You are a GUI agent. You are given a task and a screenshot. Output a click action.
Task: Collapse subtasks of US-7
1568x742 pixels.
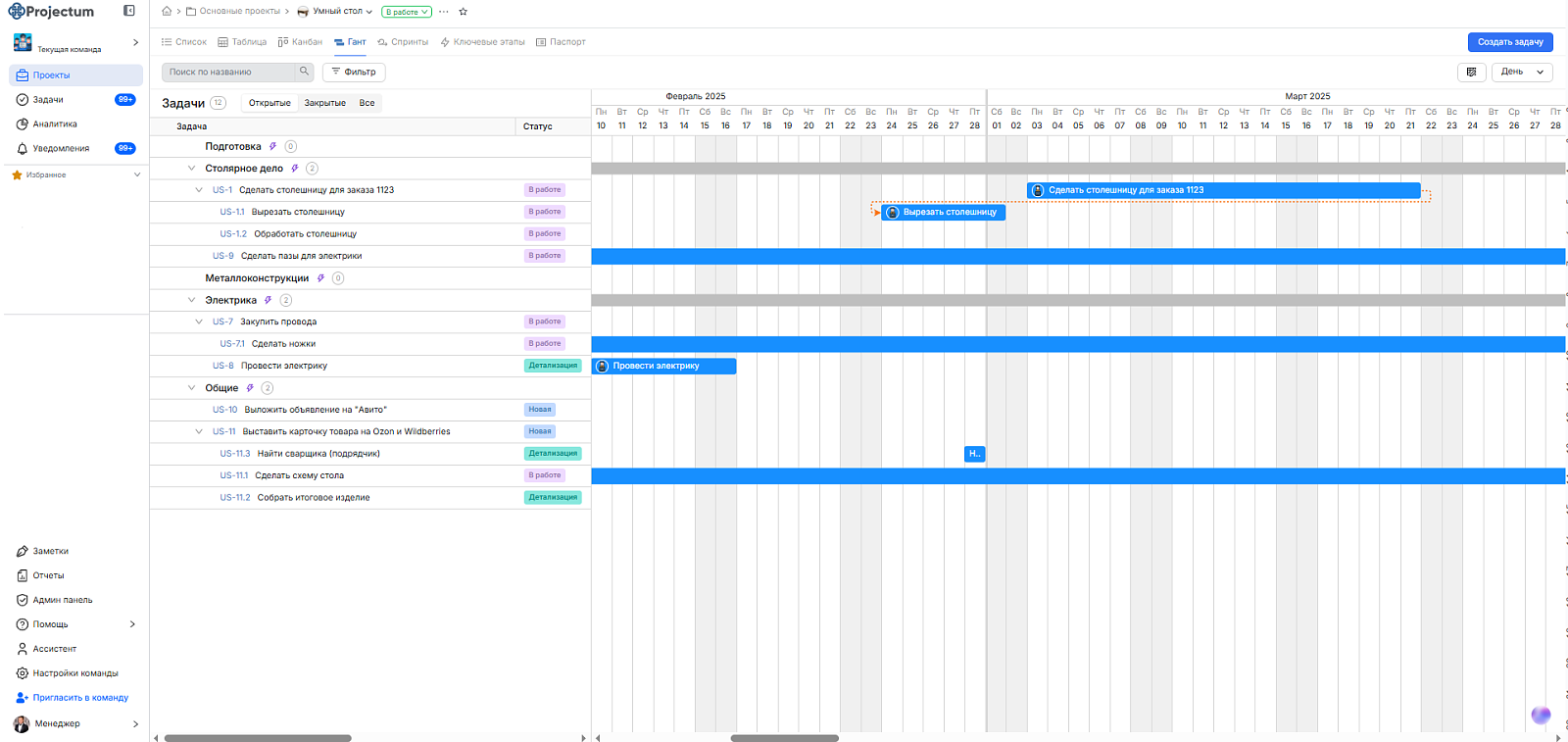[199, 322]
